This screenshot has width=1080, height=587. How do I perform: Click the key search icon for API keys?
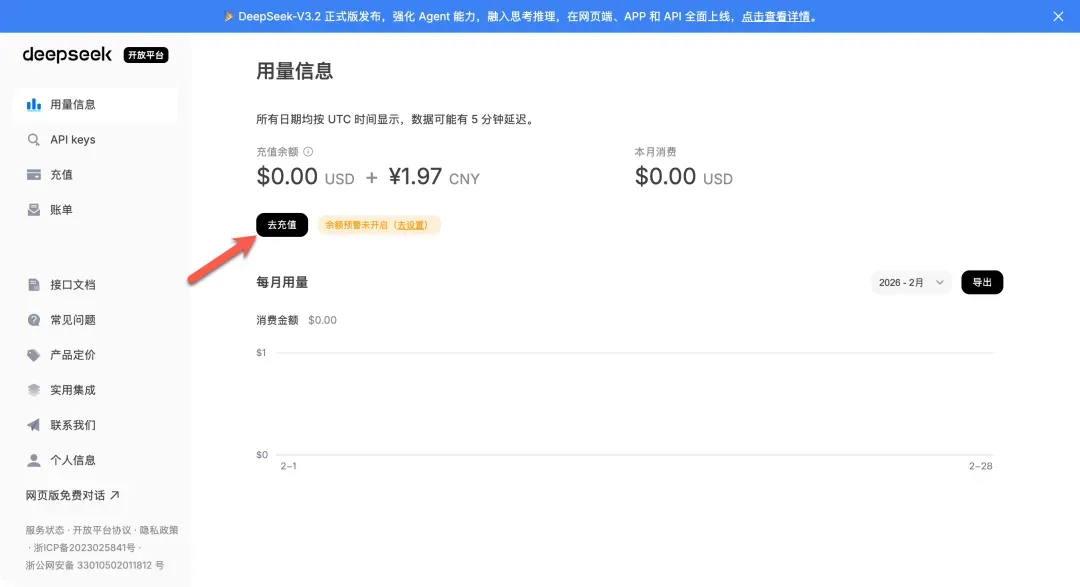34,140
